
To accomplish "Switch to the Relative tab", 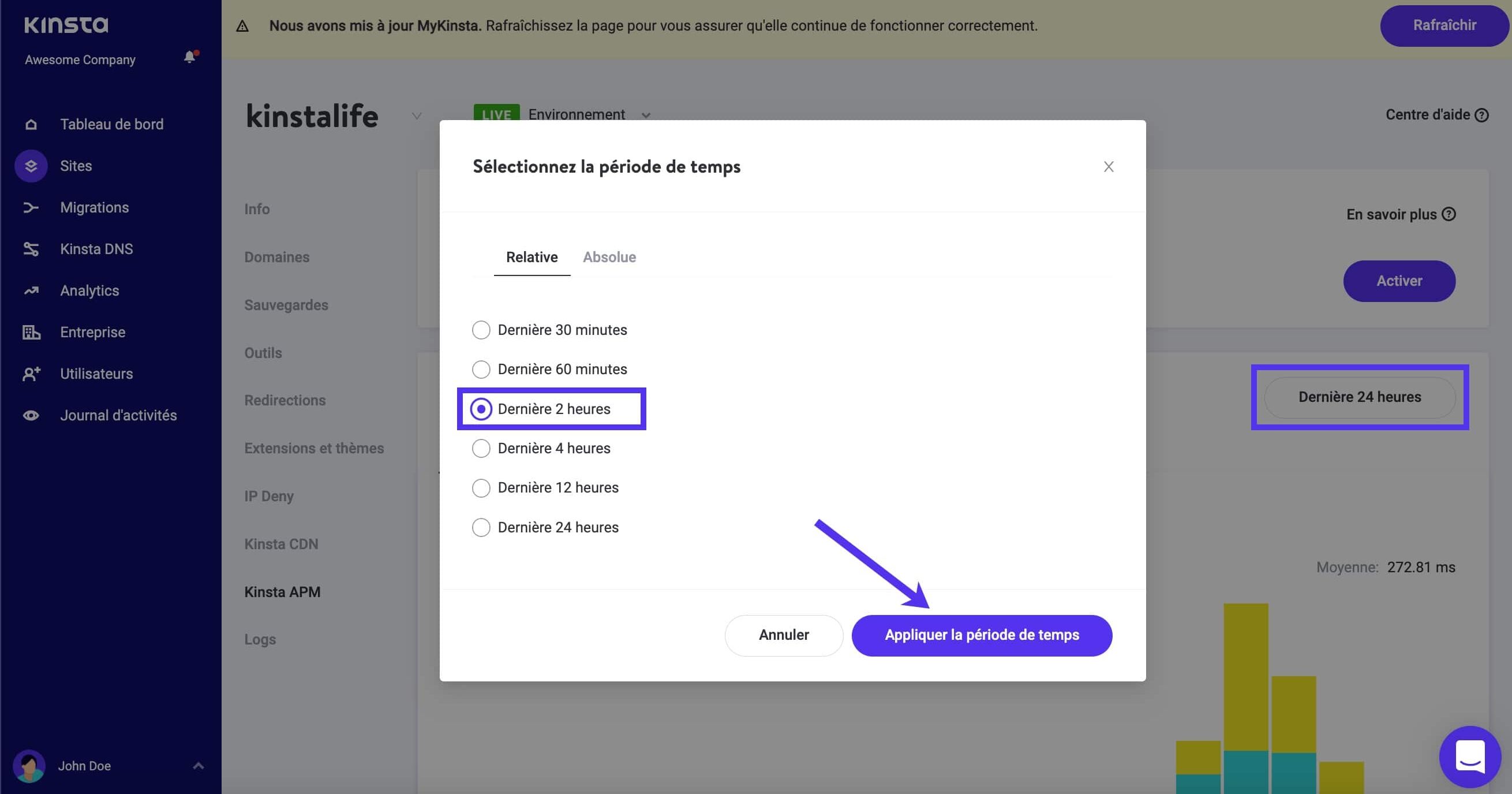I will (532, 257).
